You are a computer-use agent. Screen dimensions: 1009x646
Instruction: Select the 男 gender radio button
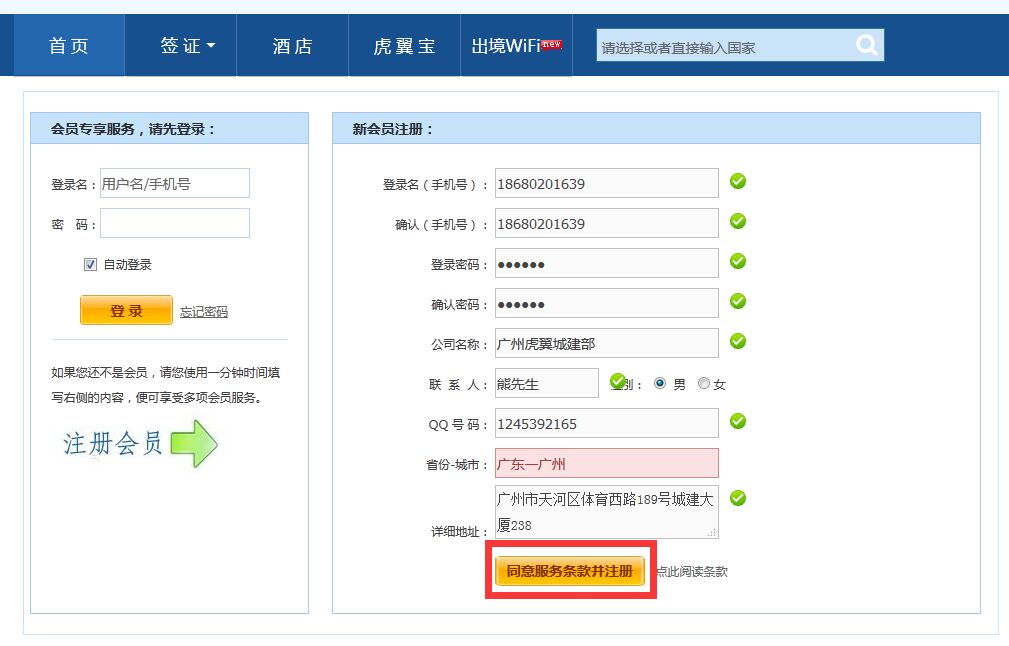click(x=661, y=382)
